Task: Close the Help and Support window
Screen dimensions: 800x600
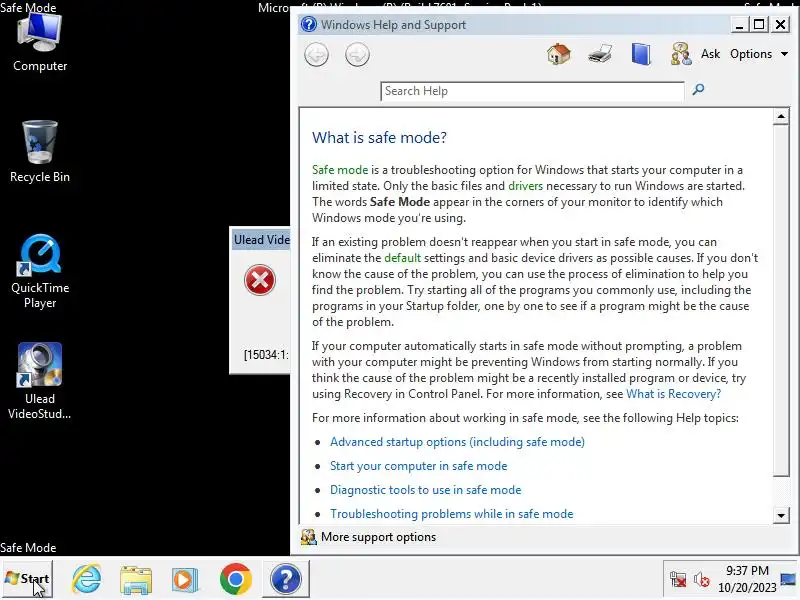Action: (x=781, y=24)
